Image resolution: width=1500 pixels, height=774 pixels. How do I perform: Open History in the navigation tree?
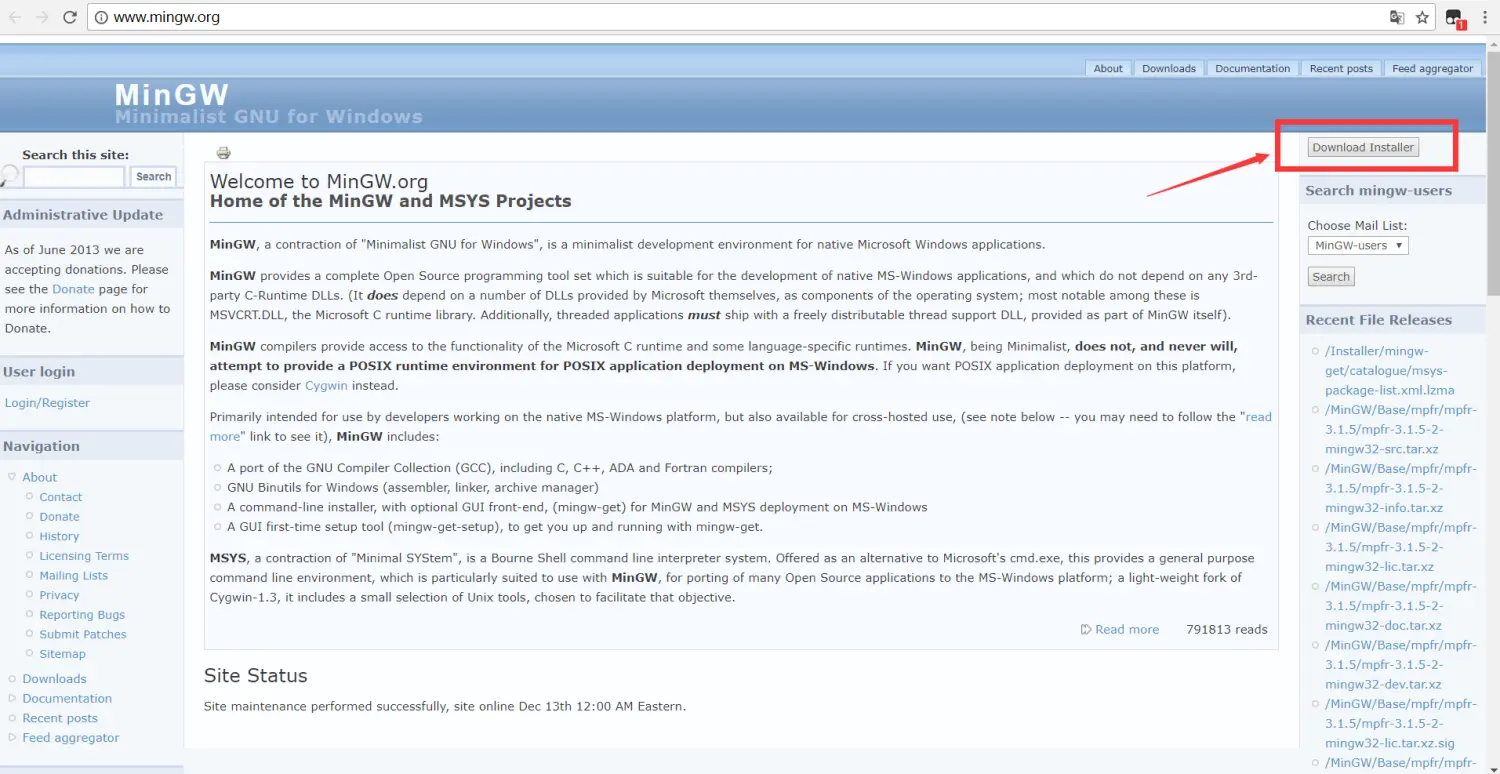(x=59, y=536)
